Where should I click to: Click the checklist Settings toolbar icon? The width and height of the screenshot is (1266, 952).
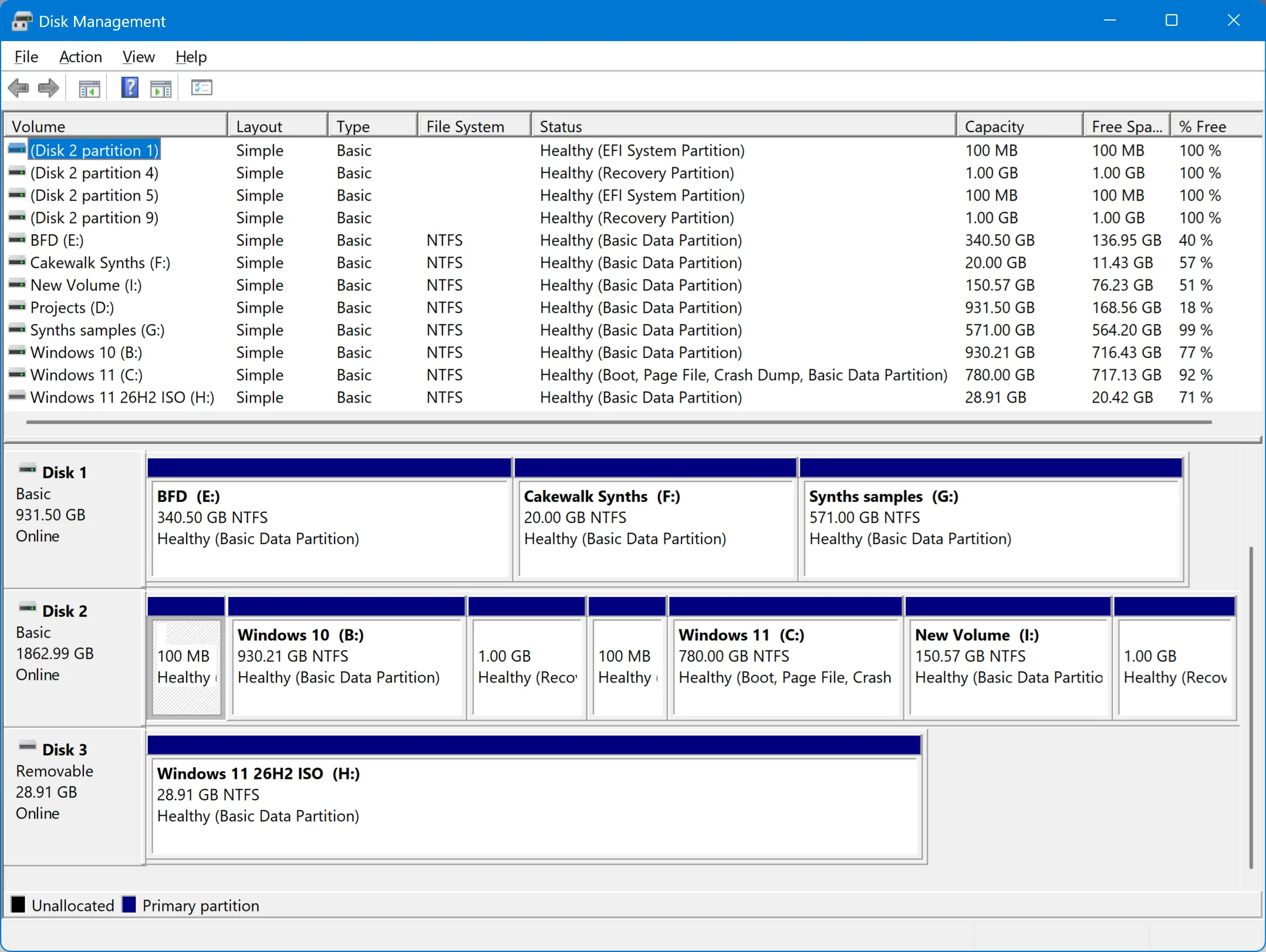coord(201,88)
